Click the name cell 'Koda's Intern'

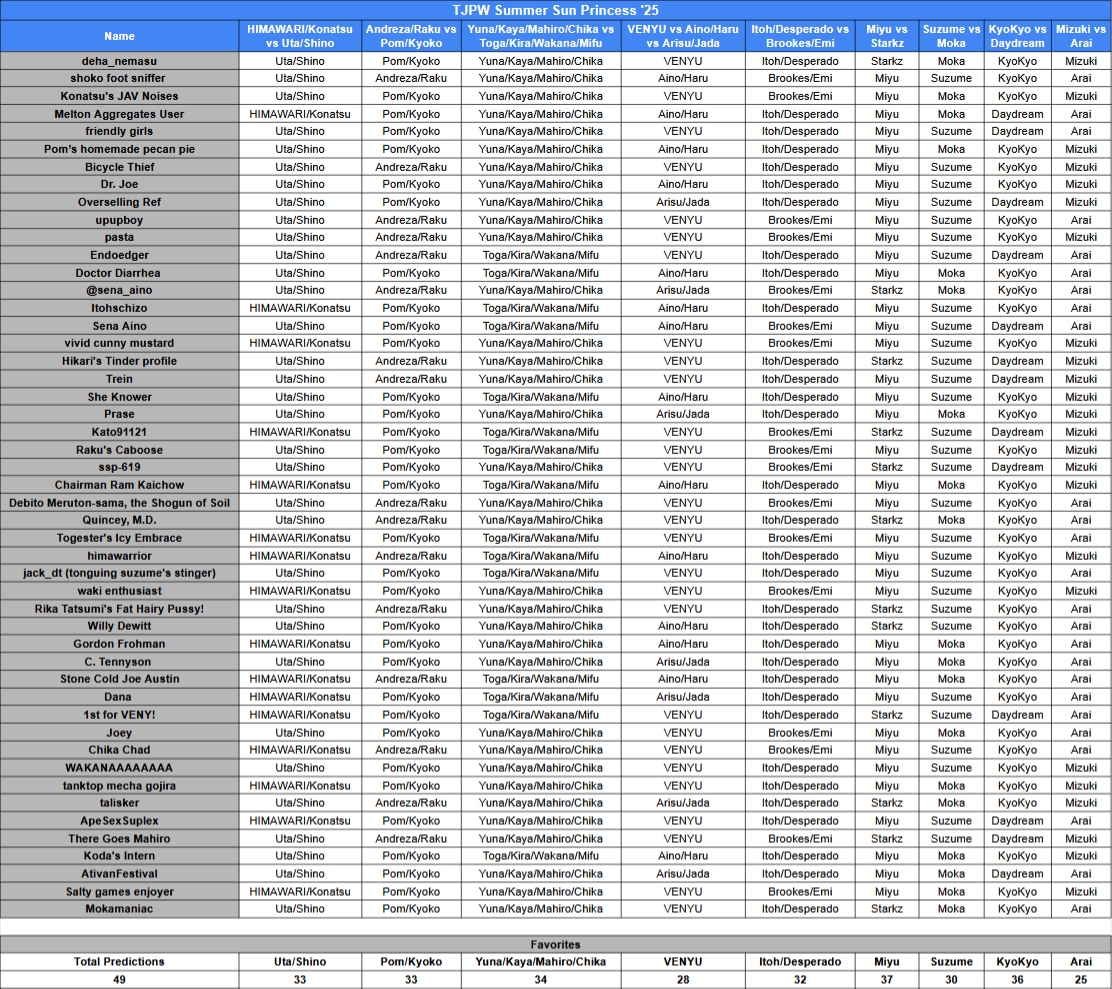click(x=119, y=856)
